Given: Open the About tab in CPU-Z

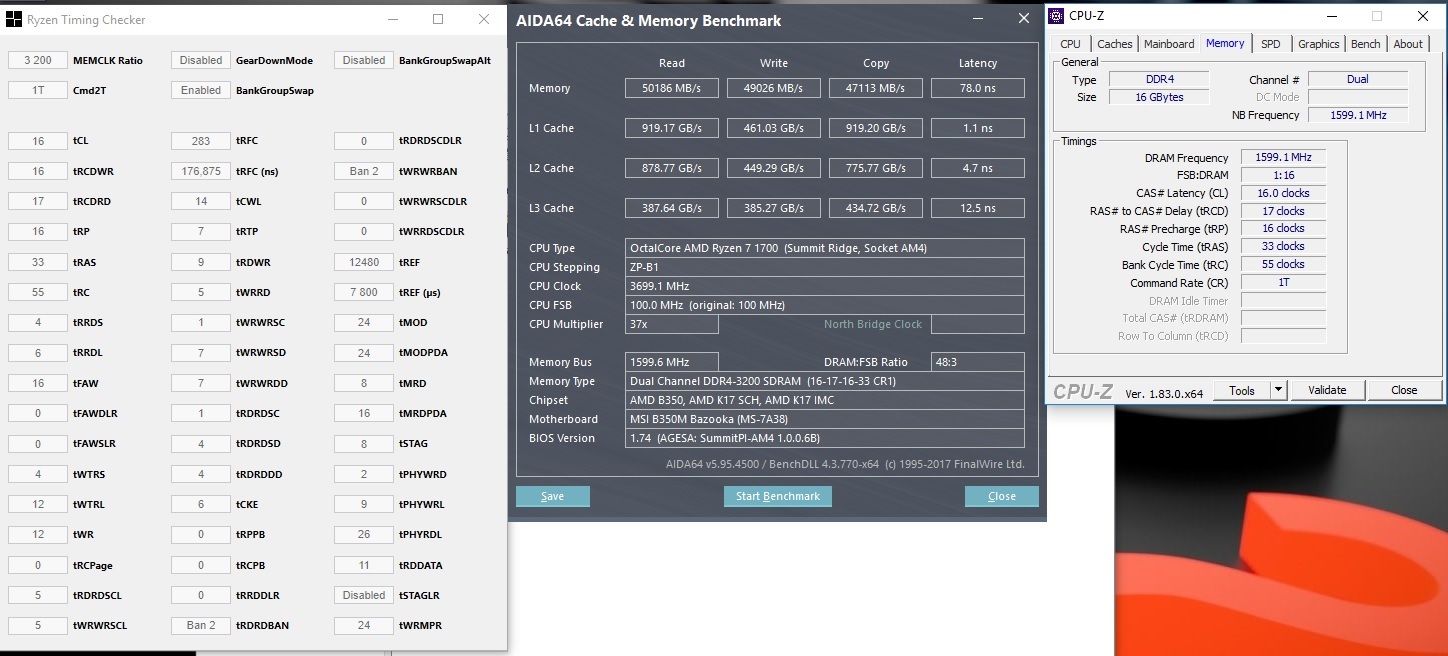Looking at the screenshot, I should tap(1408, 44).
